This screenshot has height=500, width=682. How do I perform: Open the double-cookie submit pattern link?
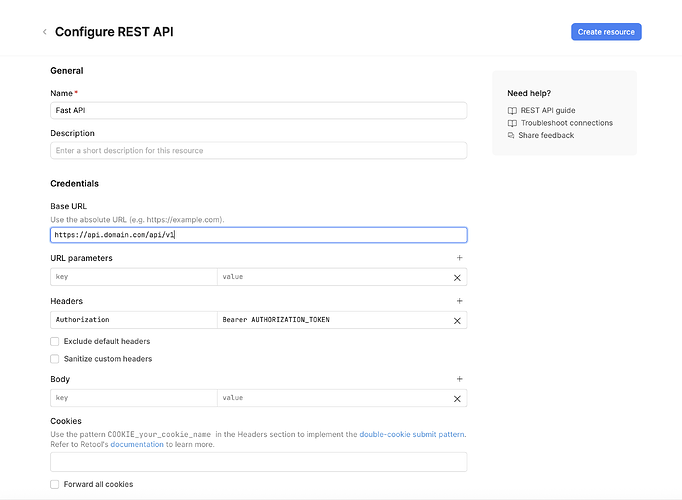[x=411, y=434]
